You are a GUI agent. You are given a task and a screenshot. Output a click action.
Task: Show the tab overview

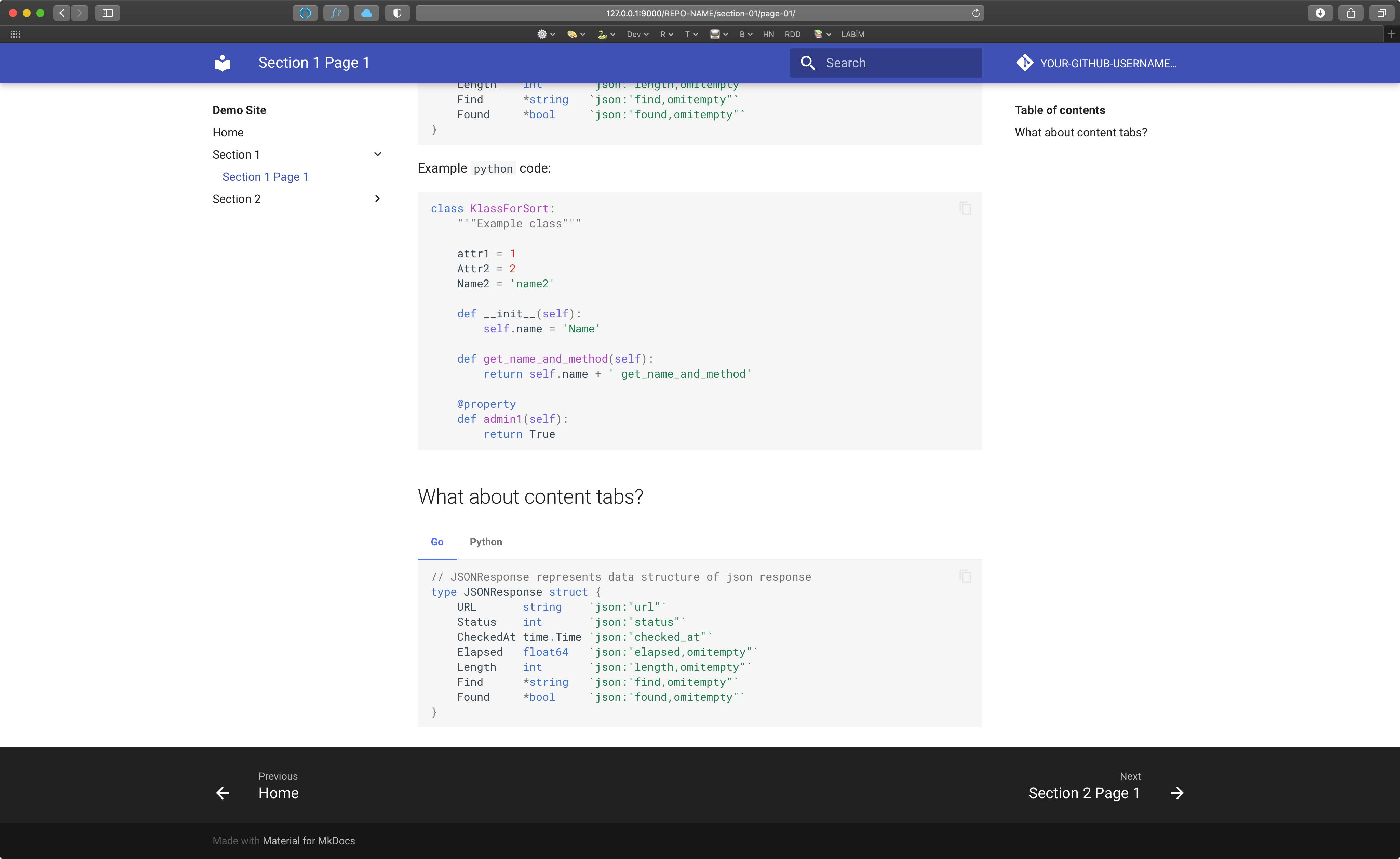tap(1381, 13)
